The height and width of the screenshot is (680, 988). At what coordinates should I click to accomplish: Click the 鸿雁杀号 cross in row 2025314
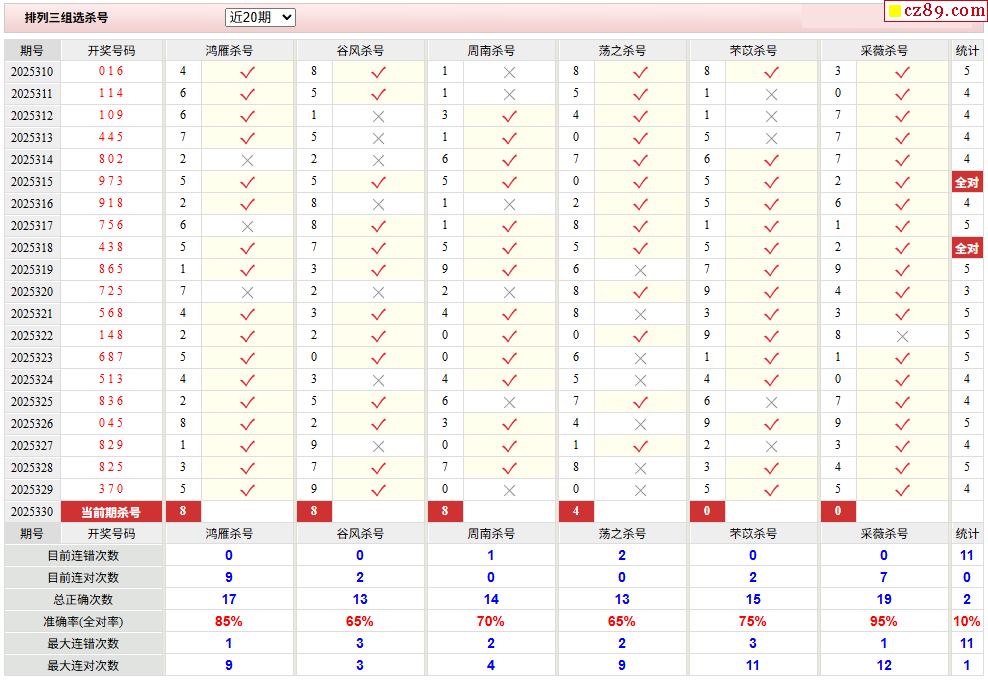(x=247, y=160)
